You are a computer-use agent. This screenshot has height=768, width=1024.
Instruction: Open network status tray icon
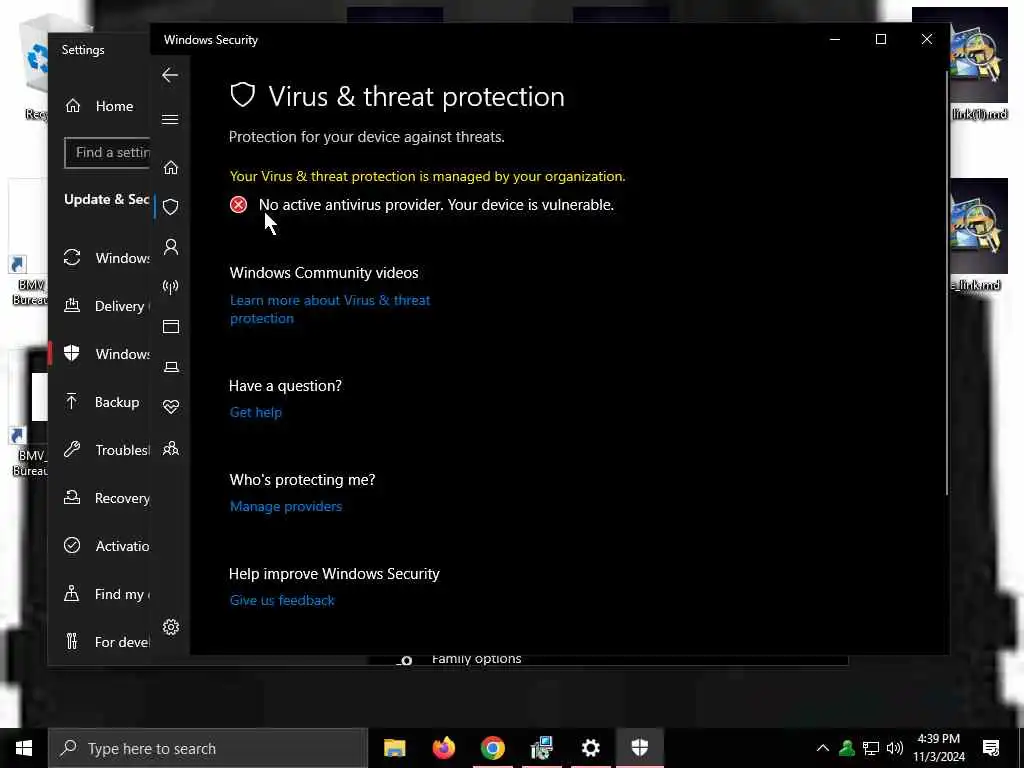click(x=871, y=748)
